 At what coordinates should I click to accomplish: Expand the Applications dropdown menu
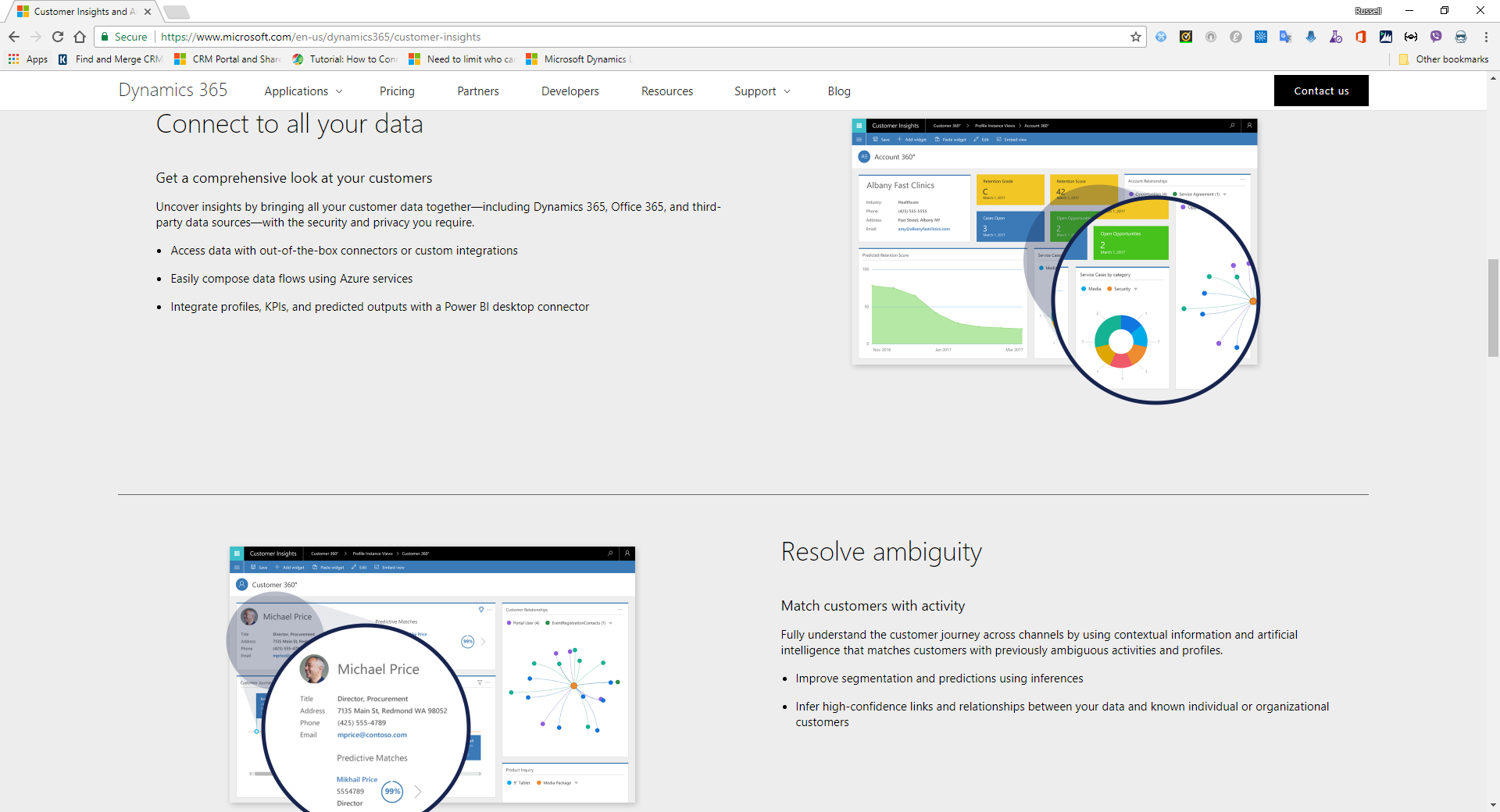point(303,91)
